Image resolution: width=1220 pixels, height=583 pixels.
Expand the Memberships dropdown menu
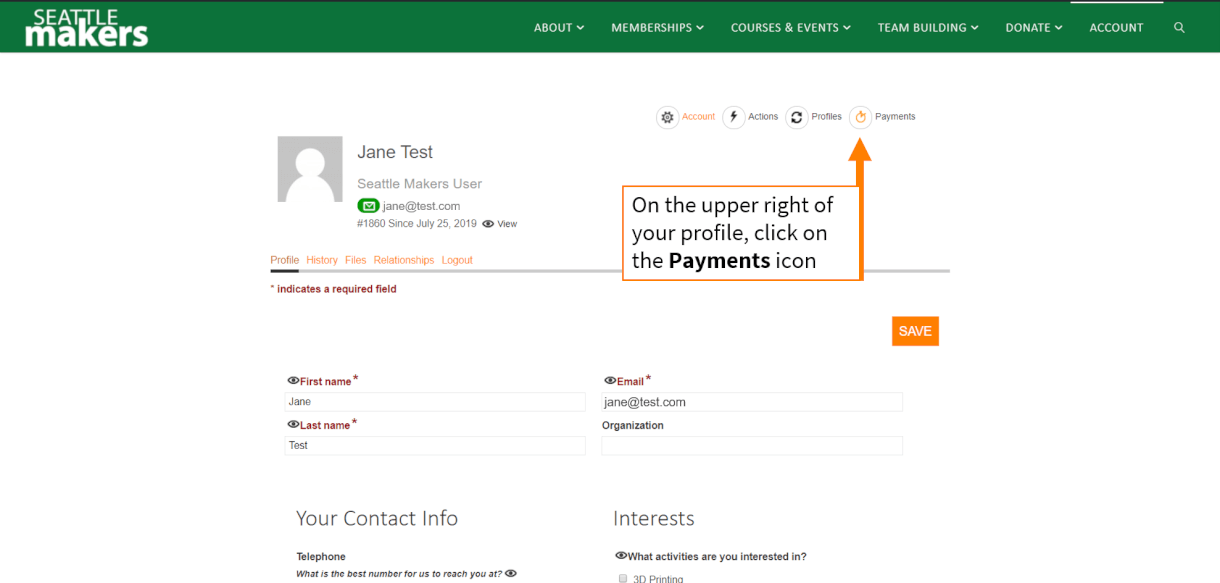click(657, 28)
